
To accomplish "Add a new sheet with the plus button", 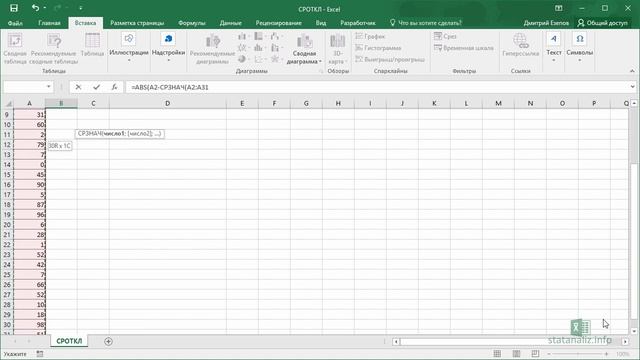I will (108, 341).
